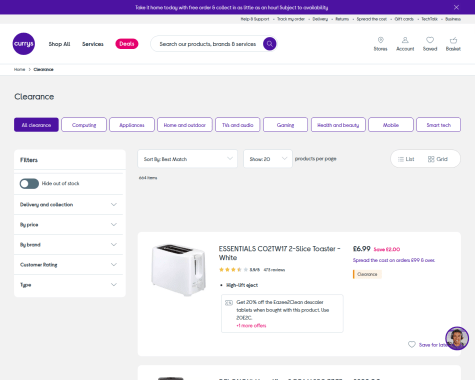Focus the product search field
The width and height of the screenshot is (475, 380).
tap(208, 44)
